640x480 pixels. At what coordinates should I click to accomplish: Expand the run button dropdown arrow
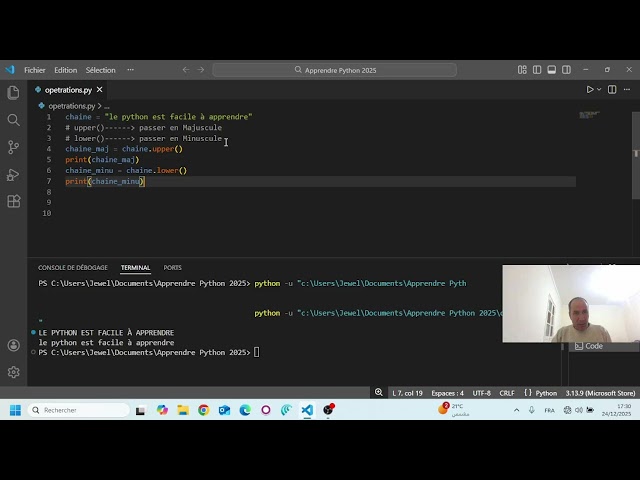[599, 89]
